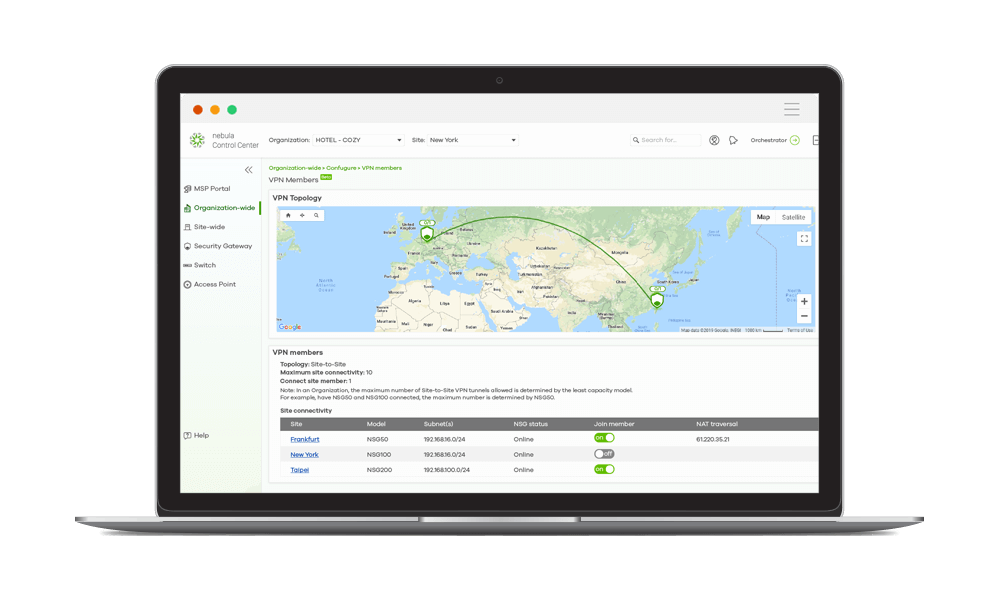Select Security Gateway in sidebar
The width and height of the screenshot is (1000, 600).
point(222,246)
